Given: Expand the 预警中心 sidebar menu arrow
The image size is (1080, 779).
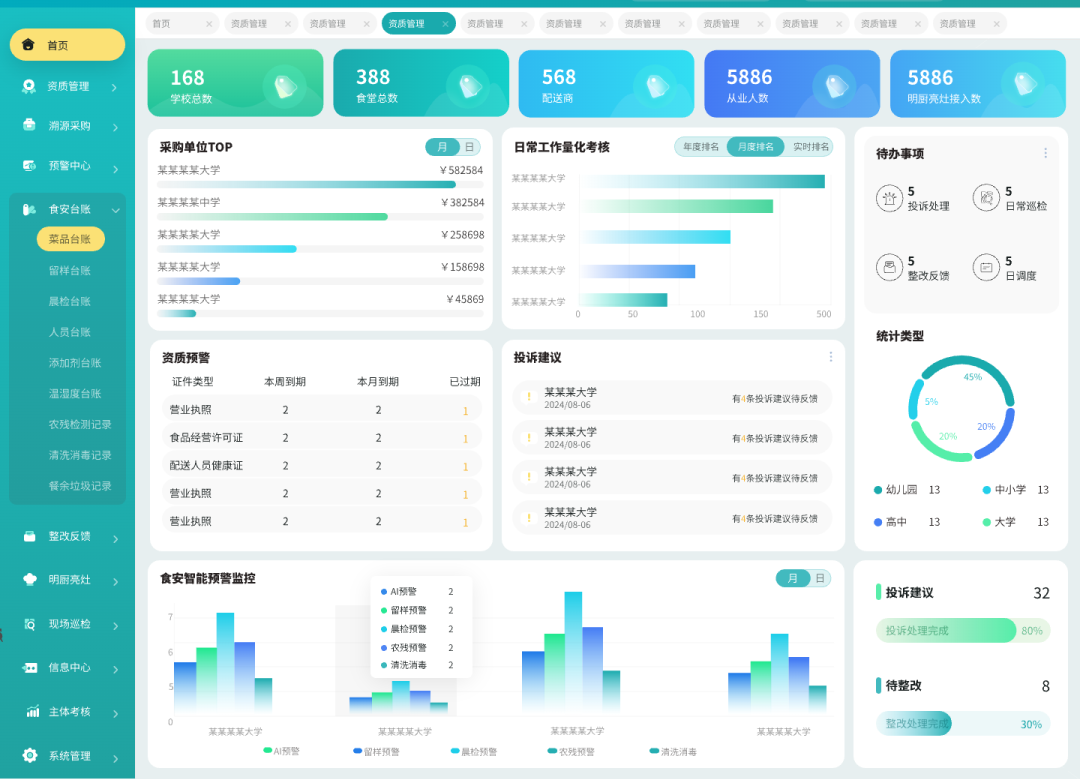Looking at the screenshot, I should (114, 169).
